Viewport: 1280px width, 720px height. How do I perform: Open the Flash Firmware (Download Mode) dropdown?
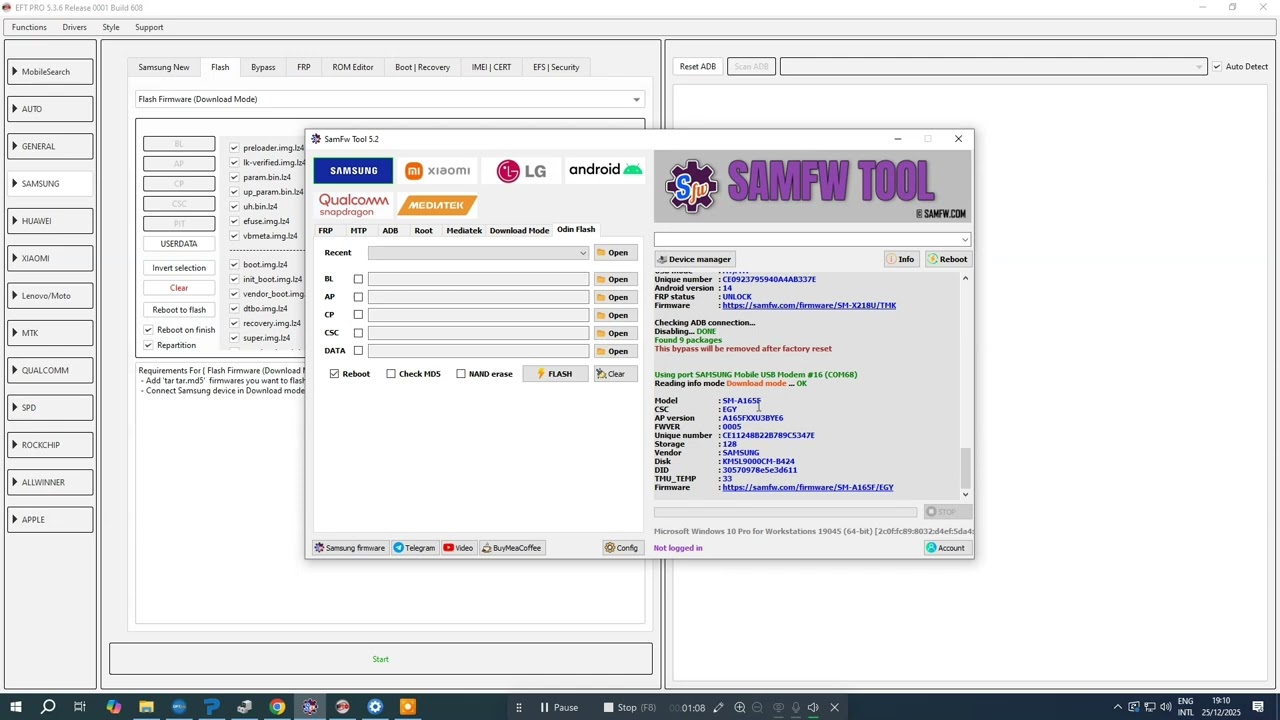390,99
